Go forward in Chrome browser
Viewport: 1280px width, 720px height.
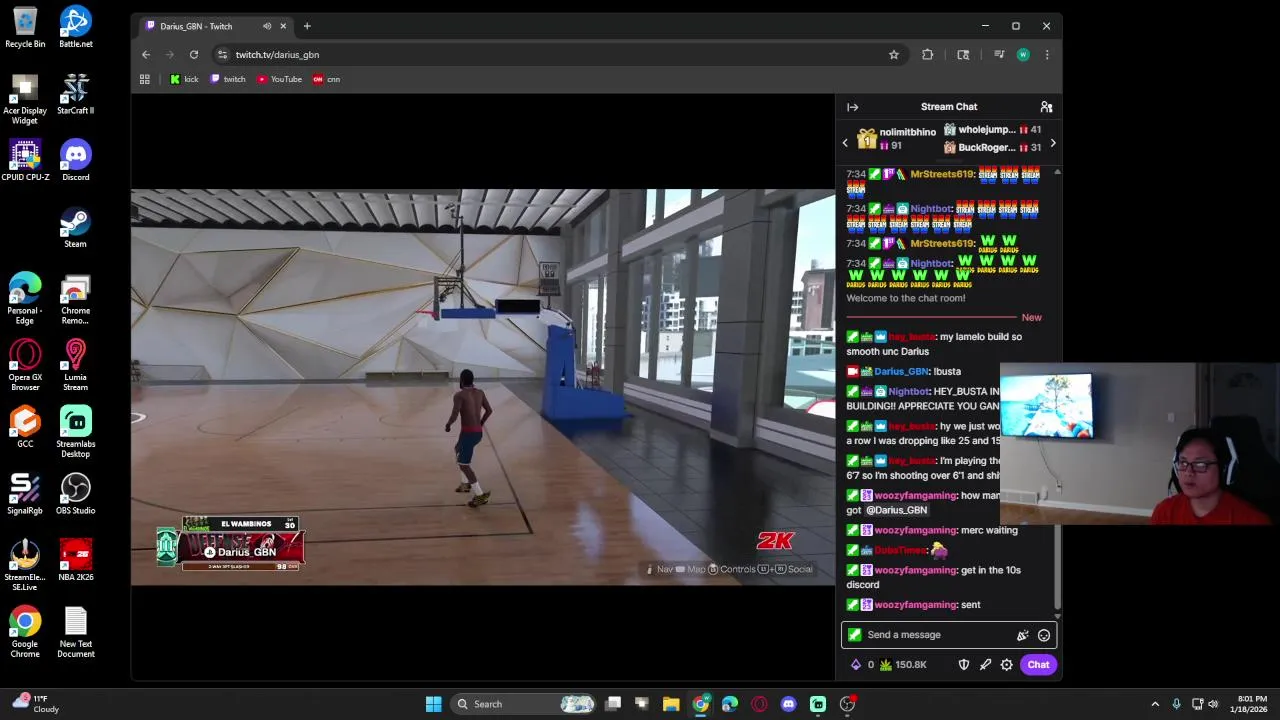tap(170, 55)
